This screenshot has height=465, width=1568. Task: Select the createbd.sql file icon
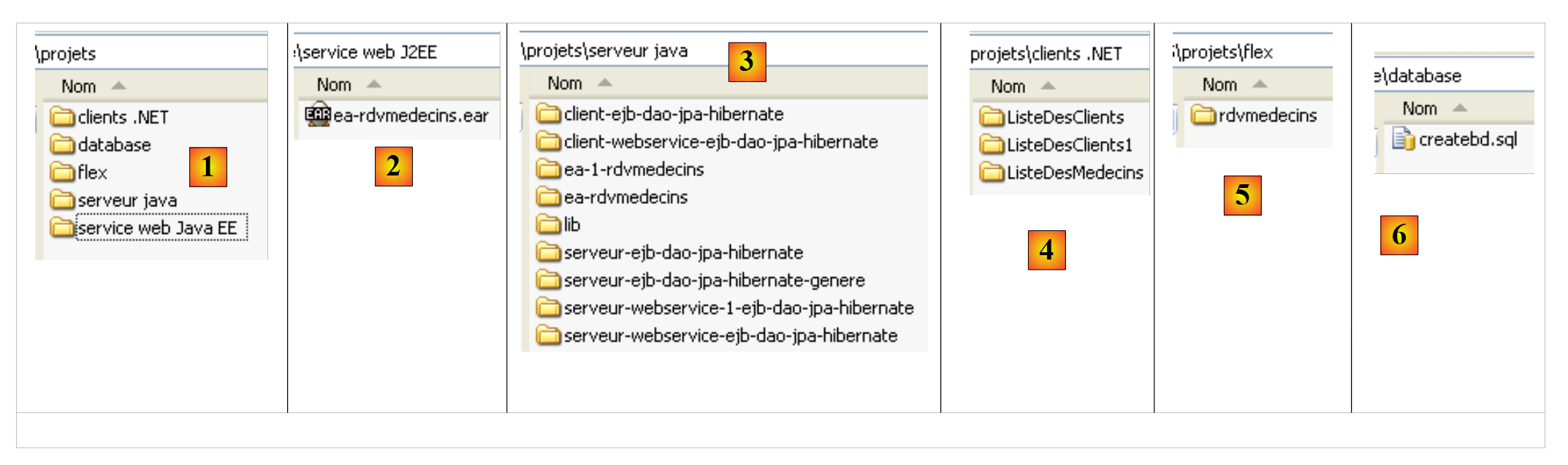pyautogui.click(x=1402, y=139)
